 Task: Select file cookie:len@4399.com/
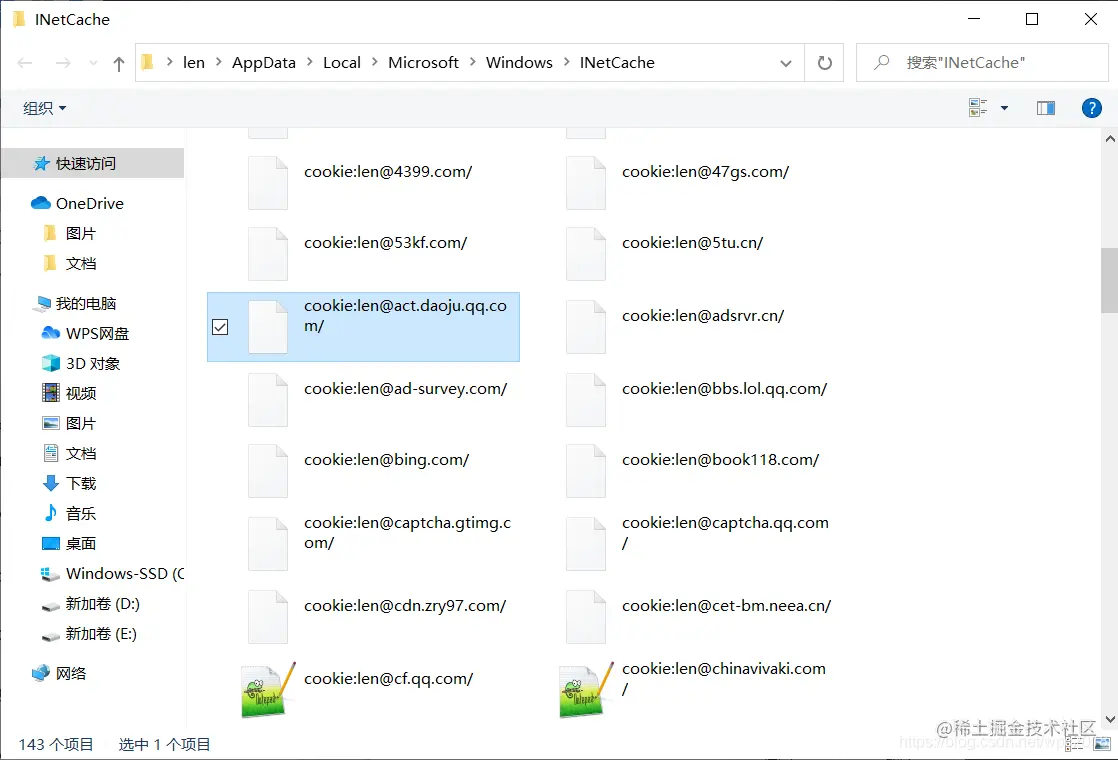tap(361, 182)
